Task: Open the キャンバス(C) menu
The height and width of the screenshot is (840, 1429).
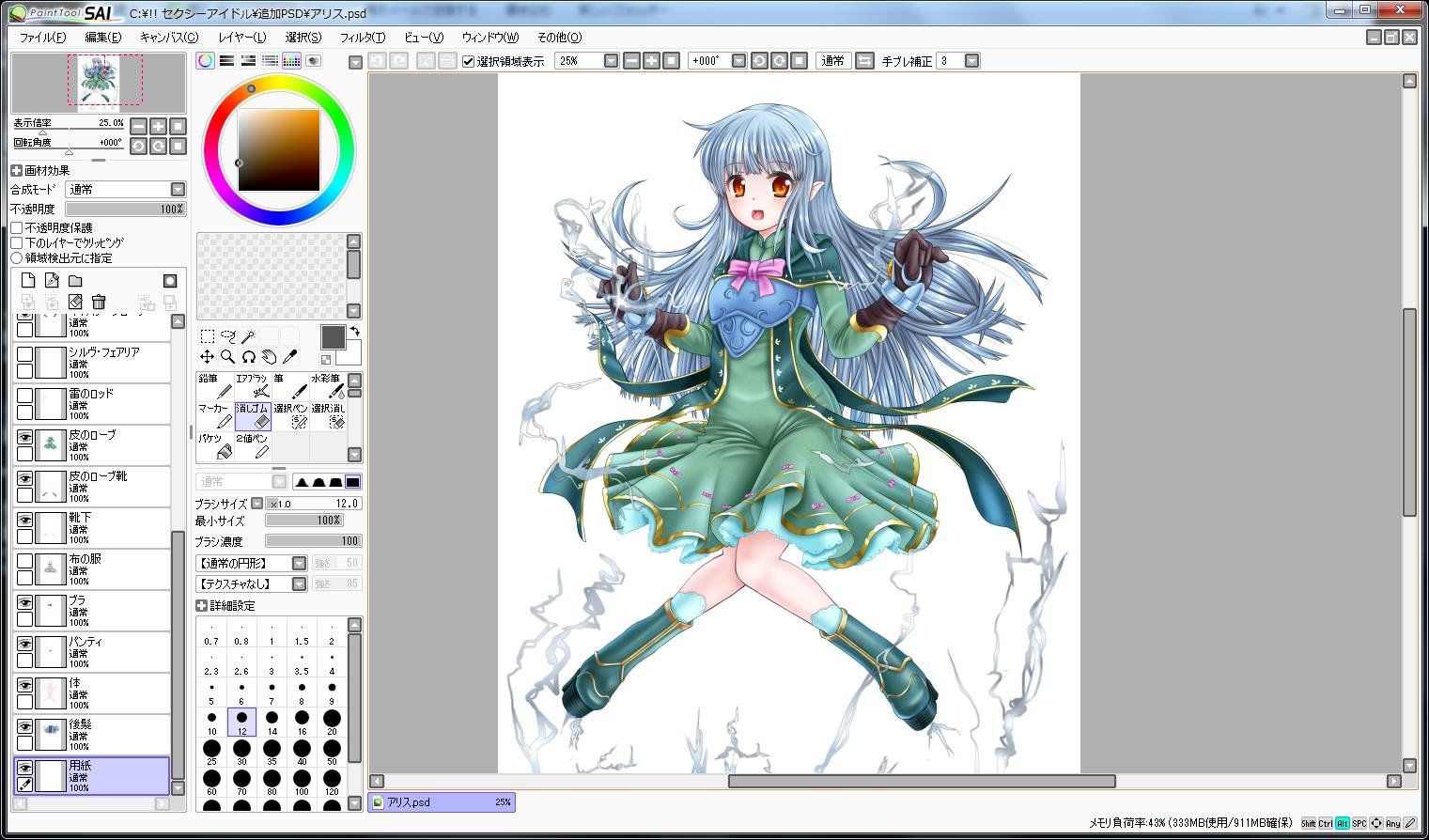Action: click(168, 38)
